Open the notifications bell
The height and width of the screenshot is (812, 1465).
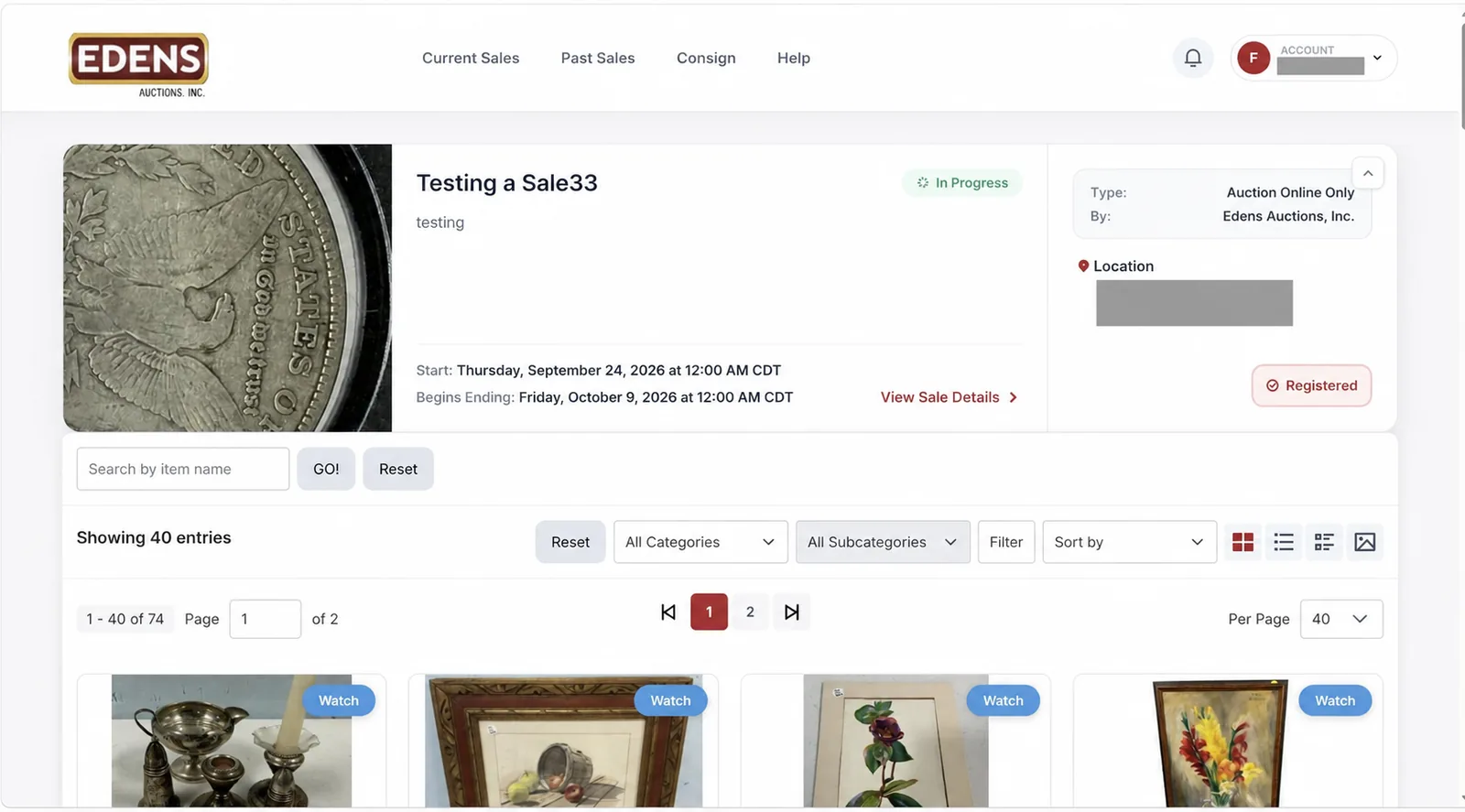1192,58
